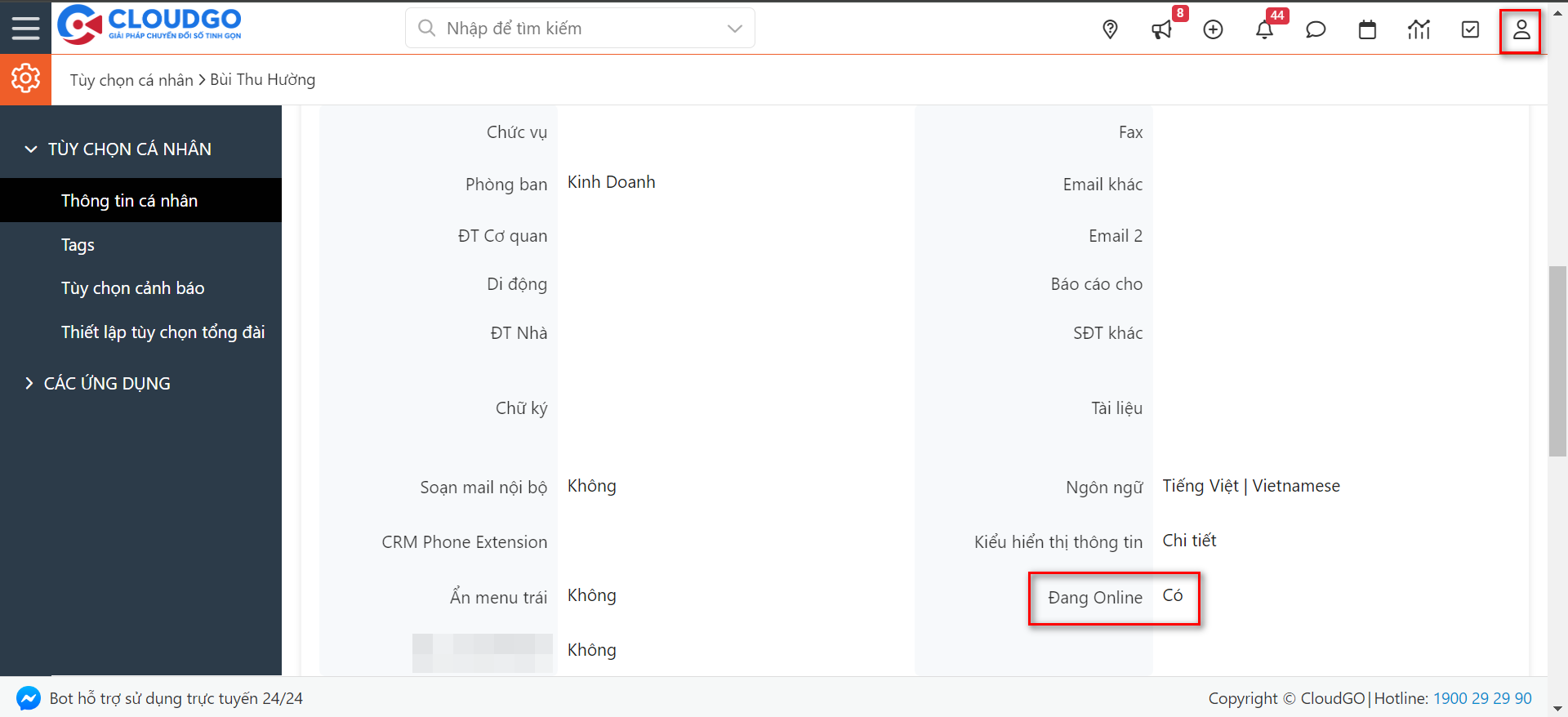This screenshot has height=717, width=1568.
Task: Open Tùy chọn cảnh báo menu item
Action: click(132, 288)
